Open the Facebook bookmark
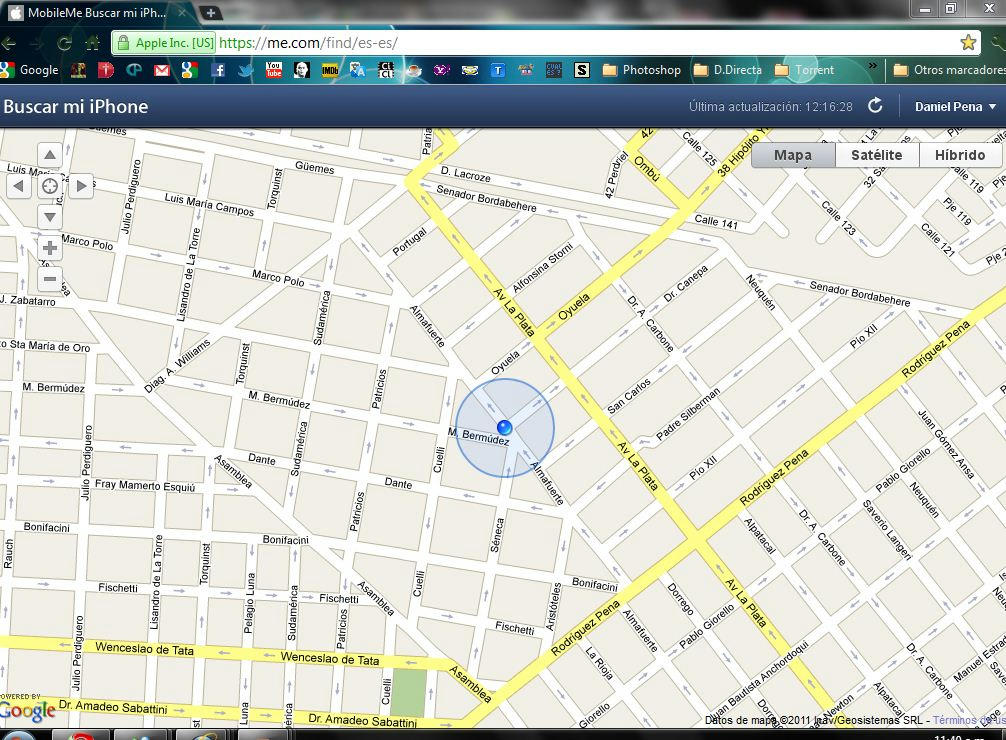This screenshot has height=740, width=1006. 218,70
